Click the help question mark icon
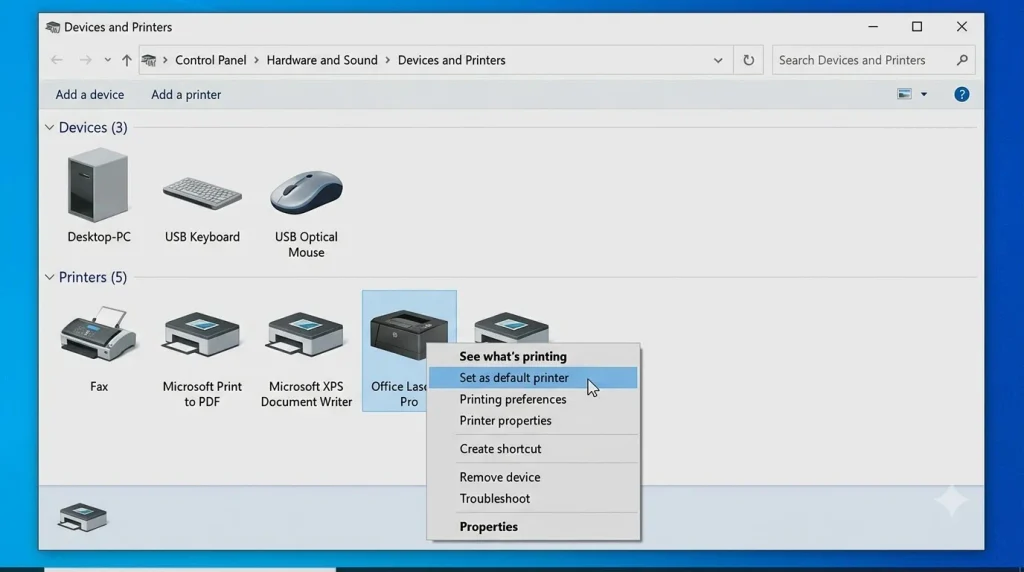The height and width of the screenshot is (572, 1024). [x=961, y=95]
